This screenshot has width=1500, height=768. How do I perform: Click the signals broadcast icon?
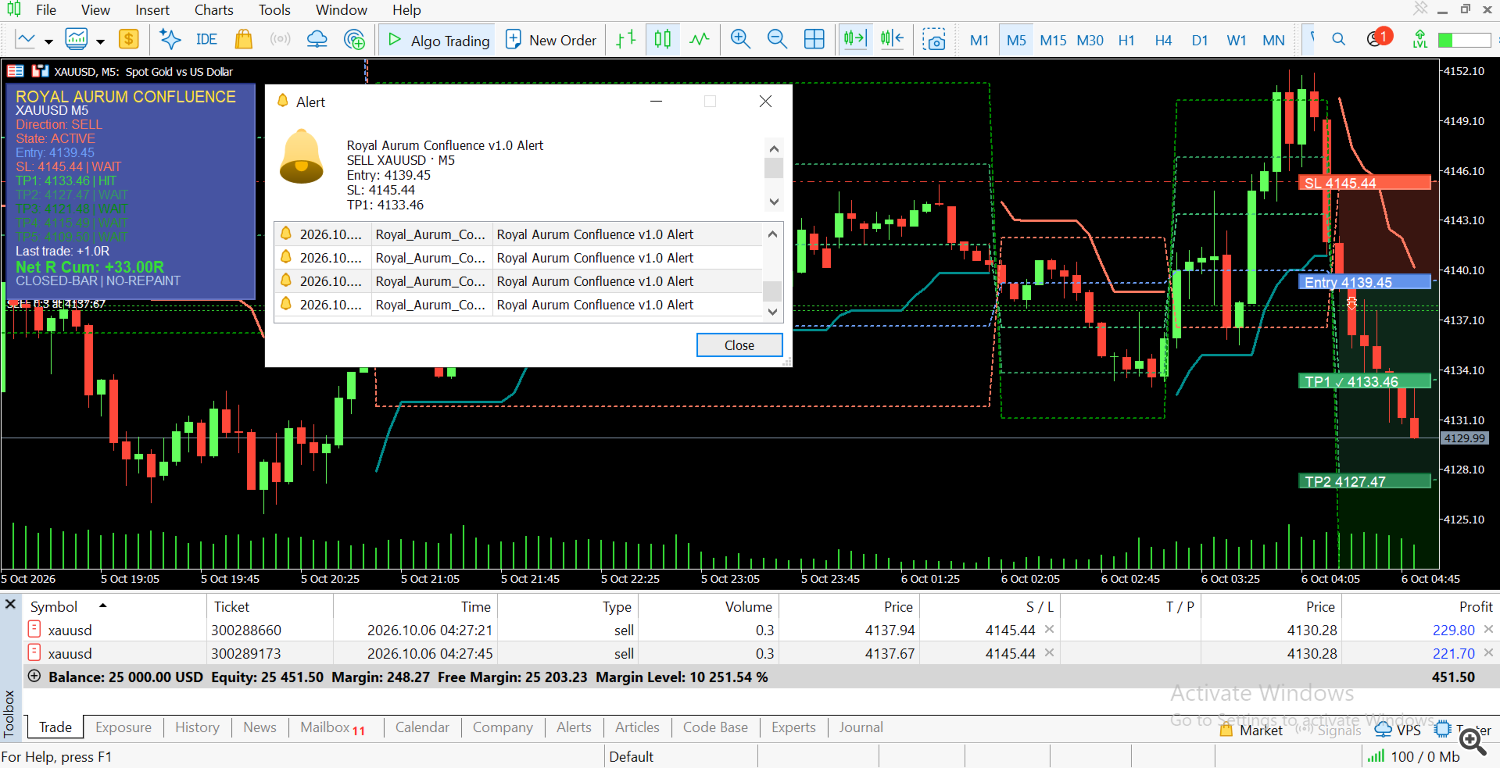280,40
